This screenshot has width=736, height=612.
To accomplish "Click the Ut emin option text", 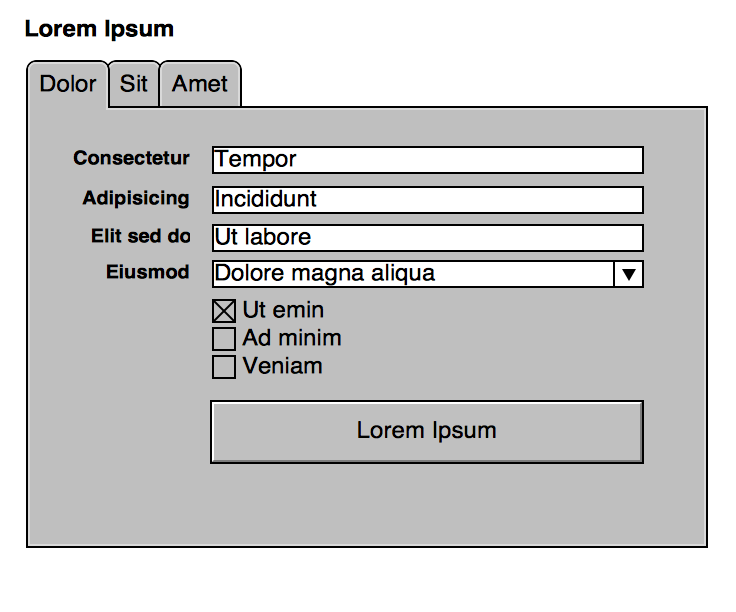I will coord(283,310).
